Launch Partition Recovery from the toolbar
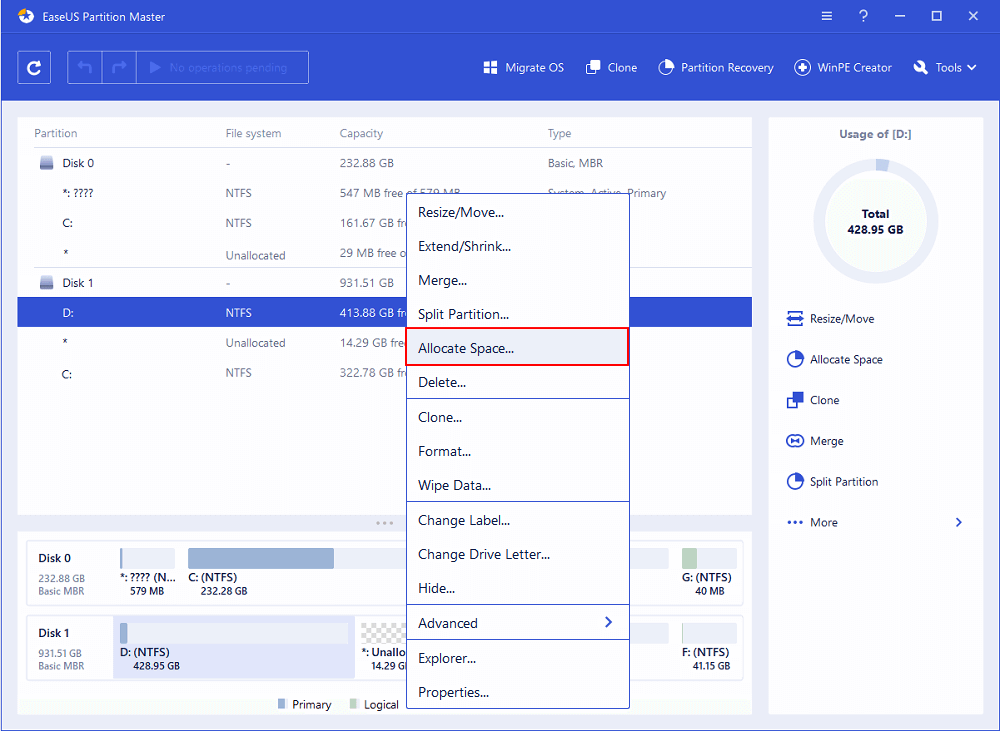 [716, 68]
